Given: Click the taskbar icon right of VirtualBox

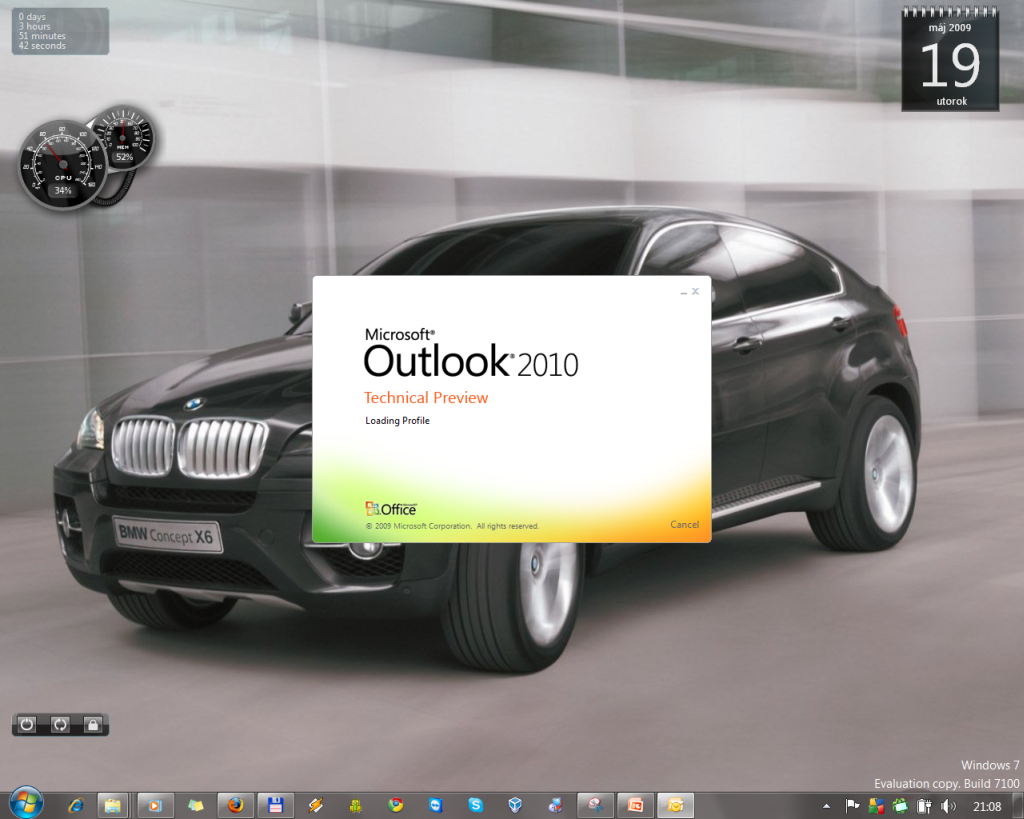Looking at the screenshot, I should (555, 805).
